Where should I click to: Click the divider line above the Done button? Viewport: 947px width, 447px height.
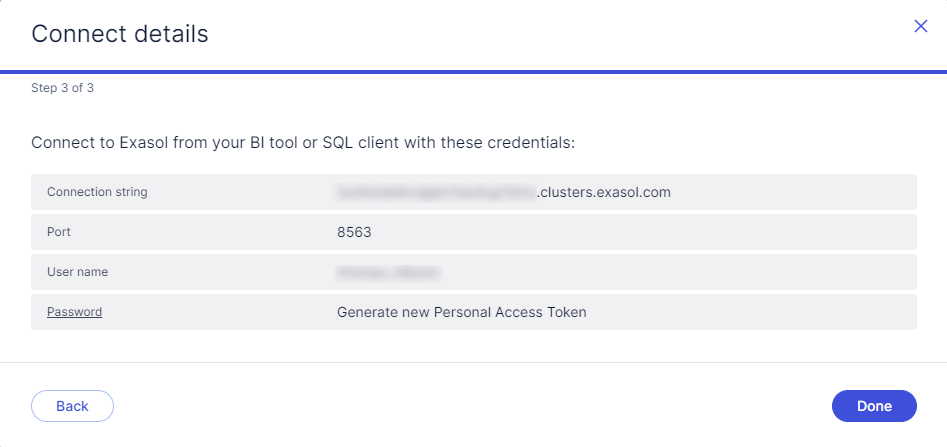tap(473, 362)
